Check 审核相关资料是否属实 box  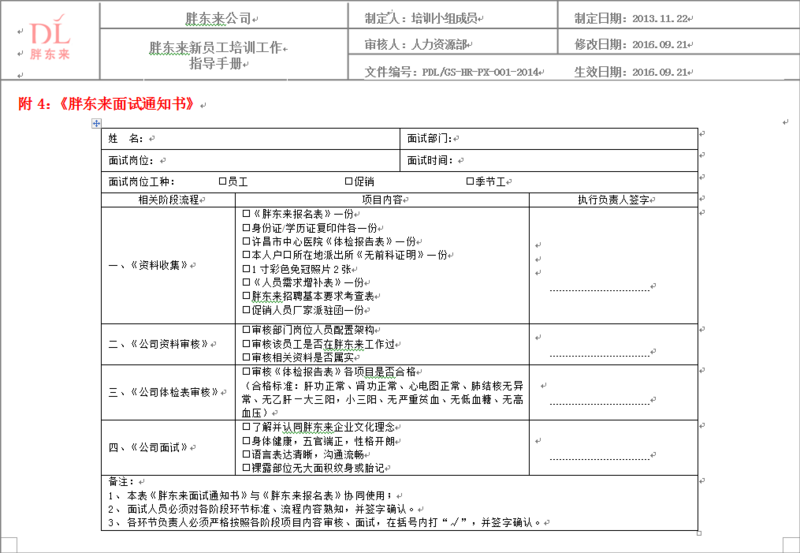click(246, 358)
